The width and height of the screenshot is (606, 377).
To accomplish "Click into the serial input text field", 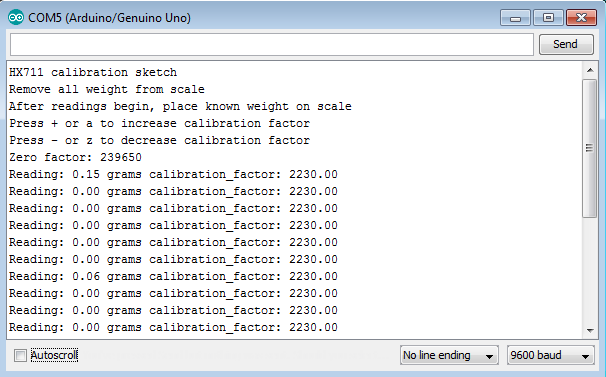I will tap(272, 44).
